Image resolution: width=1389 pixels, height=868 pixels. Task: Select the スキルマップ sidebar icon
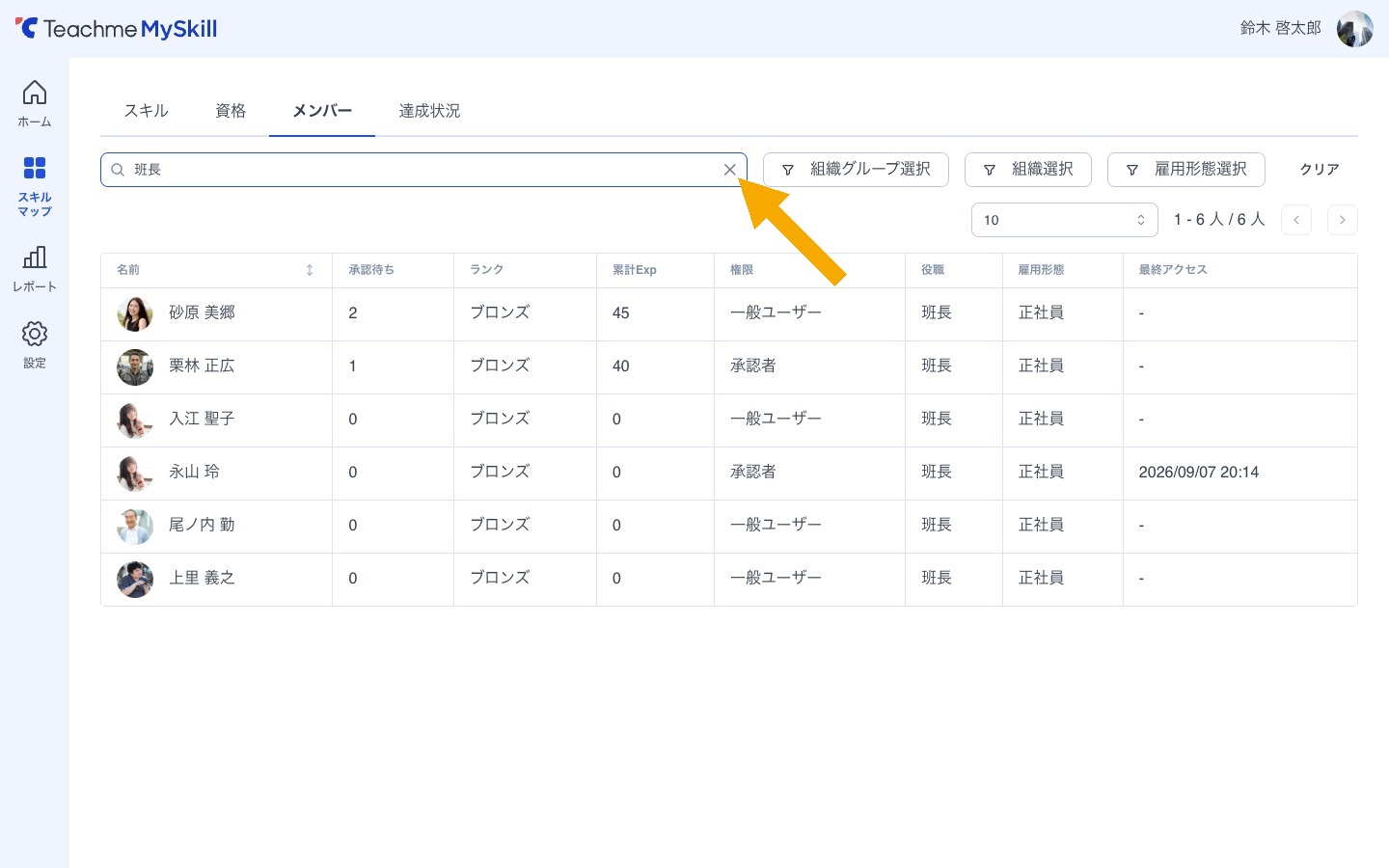click(35, 186)
